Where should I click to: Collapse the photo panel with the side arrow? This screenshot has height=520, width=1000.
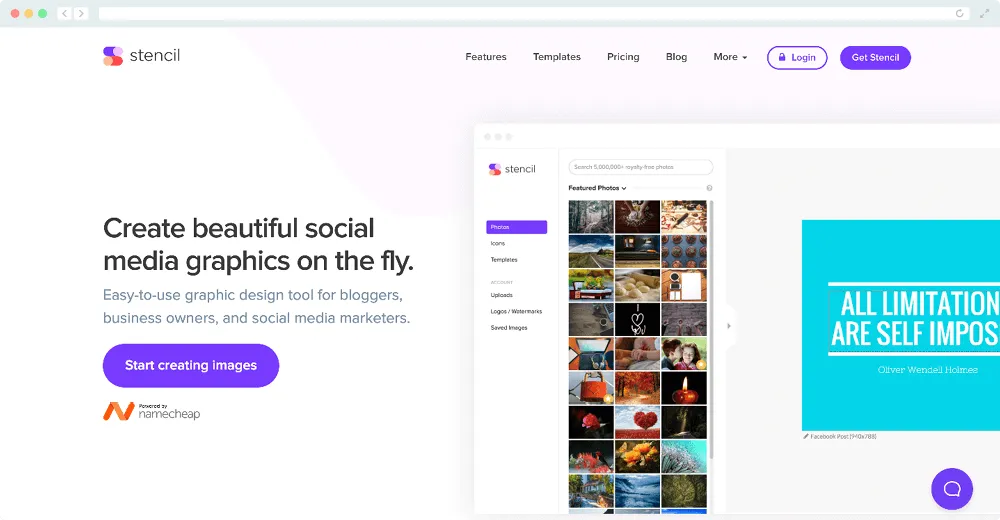pos(729,326)
